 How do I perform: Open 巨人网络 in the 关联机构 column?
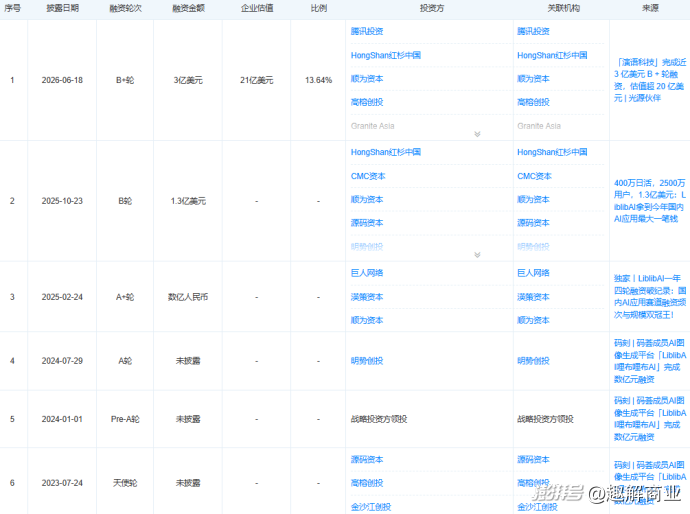pos(533,273)
